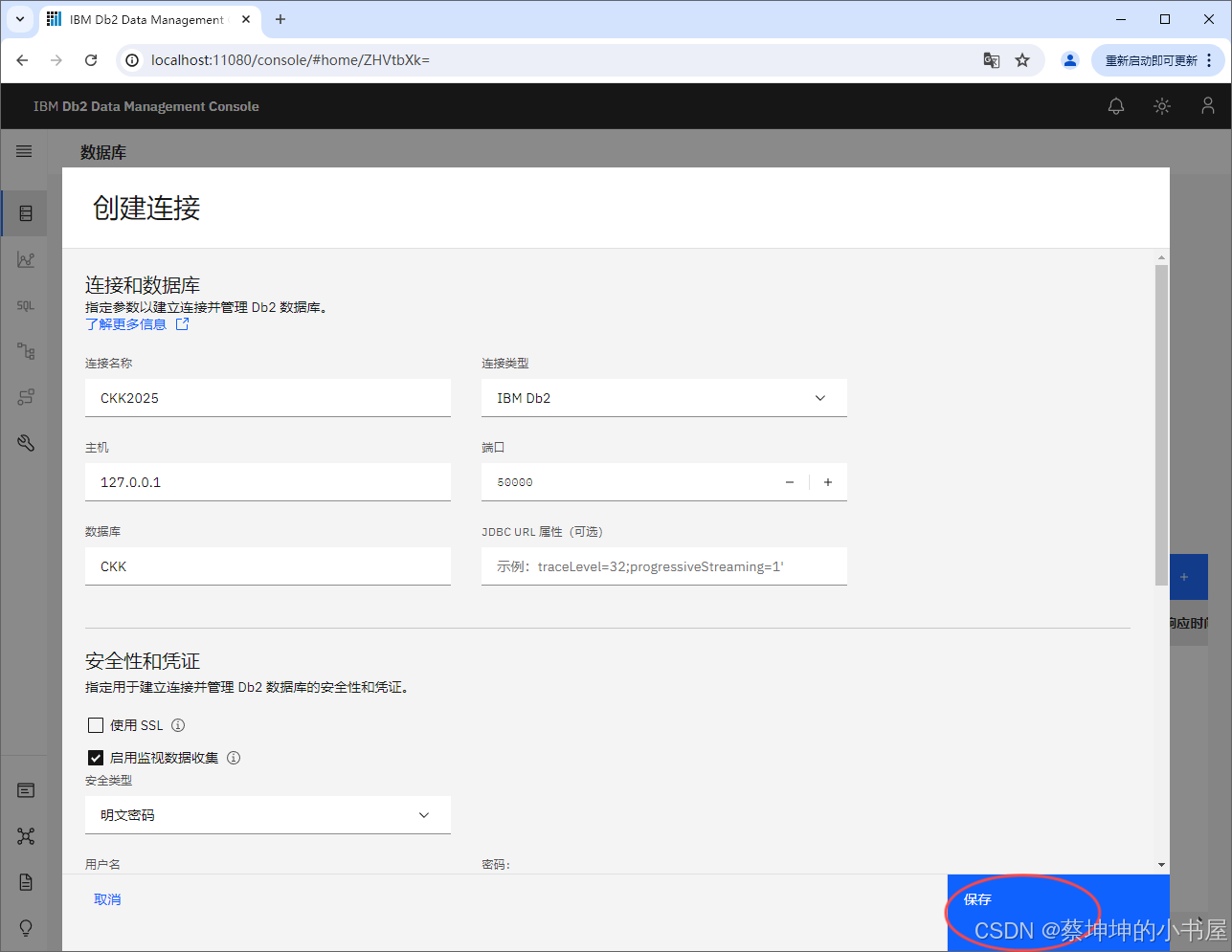Decrease the port value with the minus stepper

[789, 481]
